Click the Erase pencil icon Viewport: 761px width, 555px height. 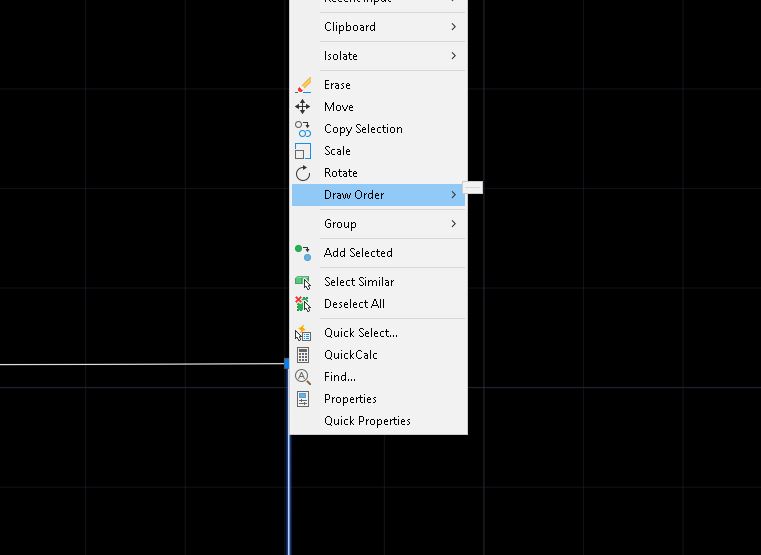click(303, 85)
